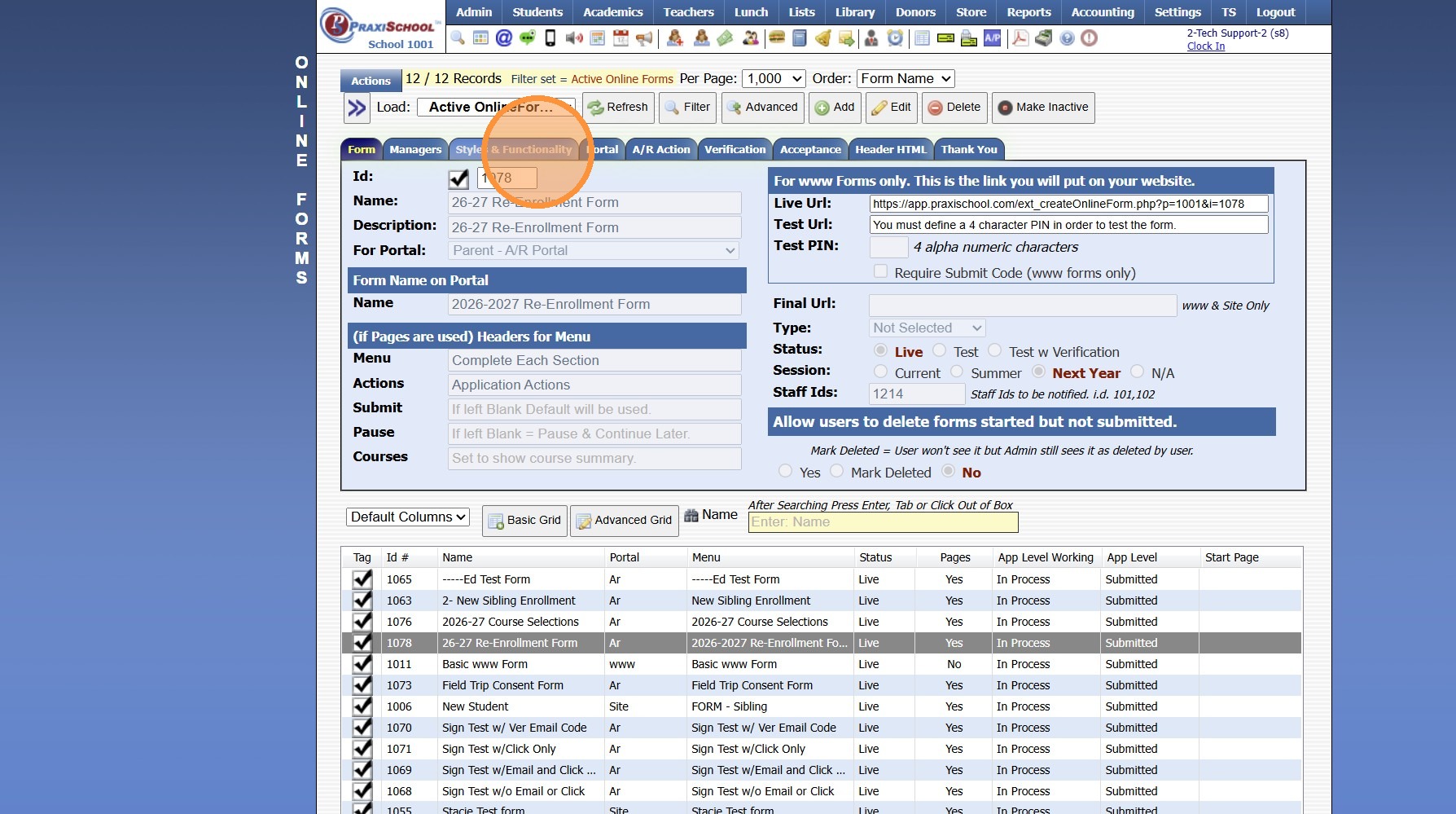The image size is (1456, 814).
Task: Click the red exclamation alert icon
Action: (1090, 37)
